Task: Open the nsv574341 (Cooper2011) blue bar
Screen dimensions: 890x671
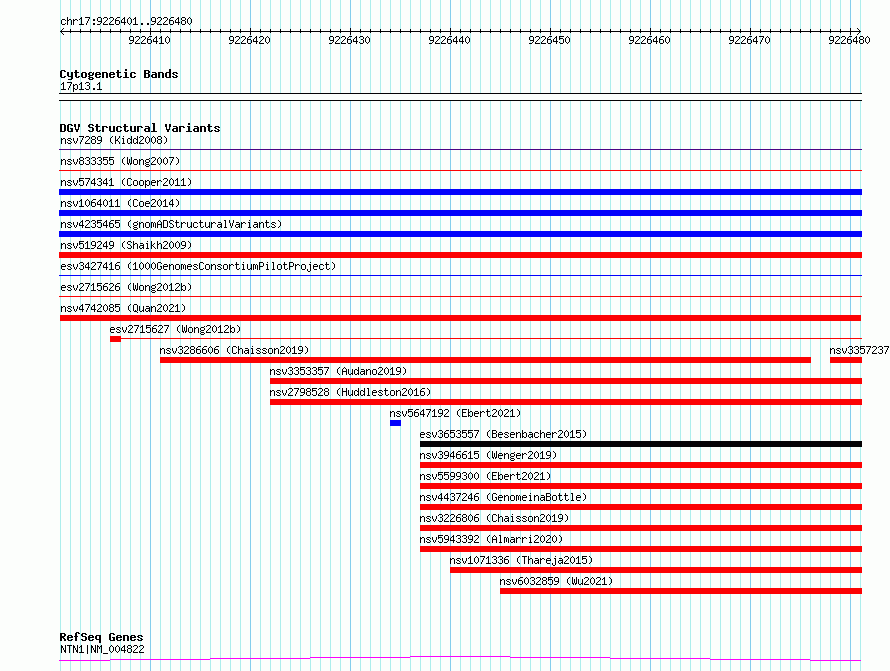Action: pyautogui.click(x=460, y=192)
